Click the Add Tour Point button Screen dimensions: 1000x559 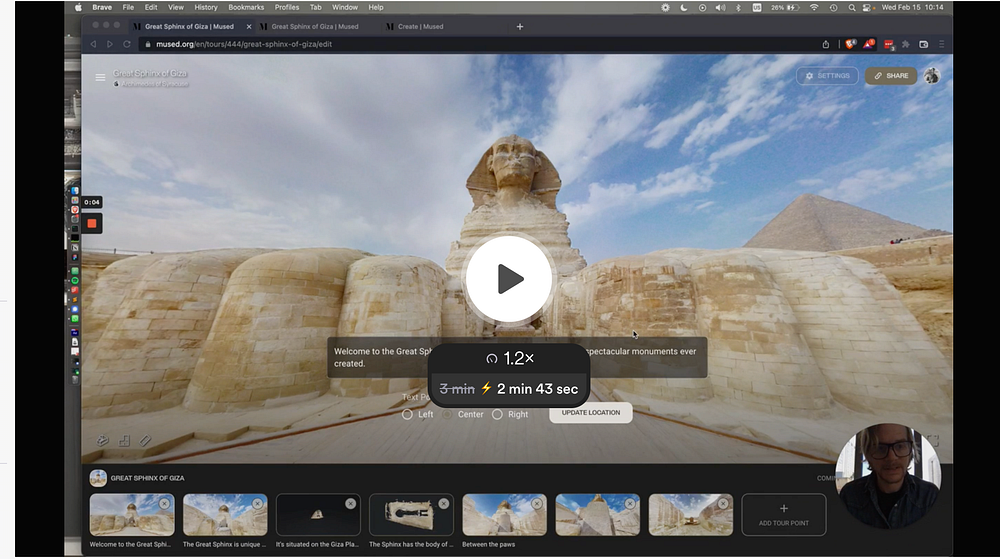784,514
